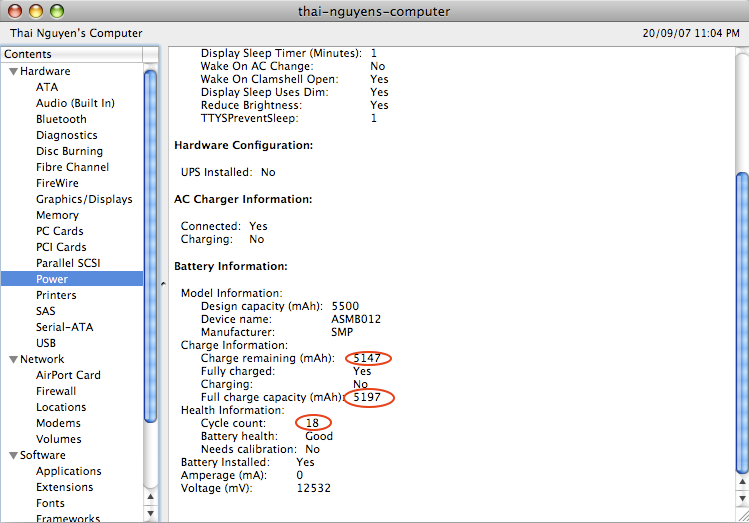Select the Power item in sidebar

52,279
